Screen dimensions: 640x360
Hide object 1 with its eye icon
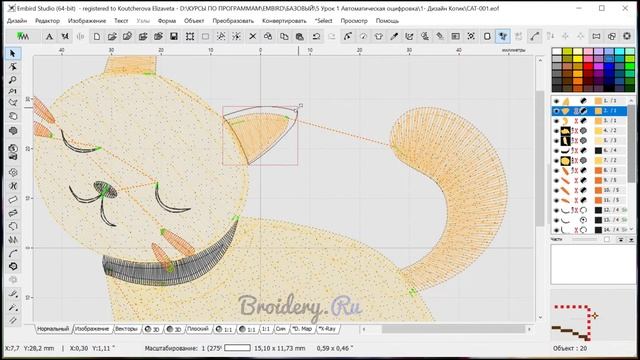[556, 101]
